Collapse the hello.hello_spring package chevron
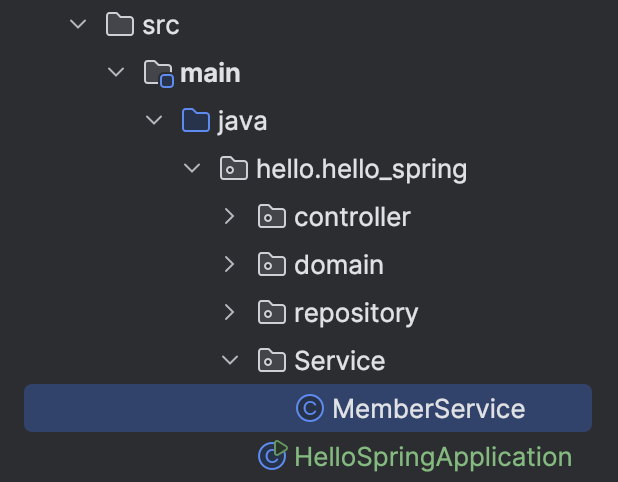 point(192,168)
